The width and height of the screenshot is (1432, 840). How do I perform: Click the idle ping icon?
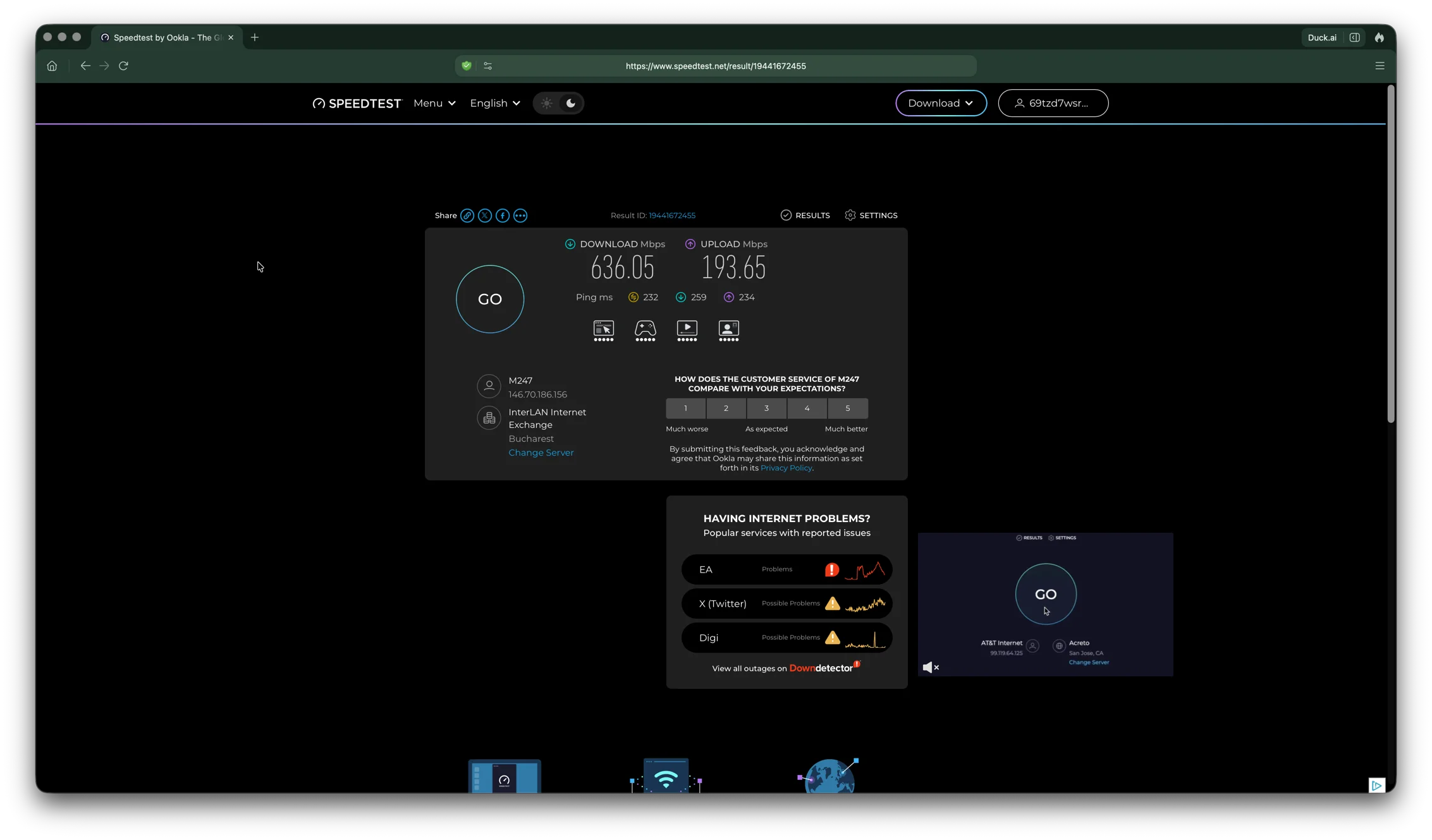click(x=633, y=297)
